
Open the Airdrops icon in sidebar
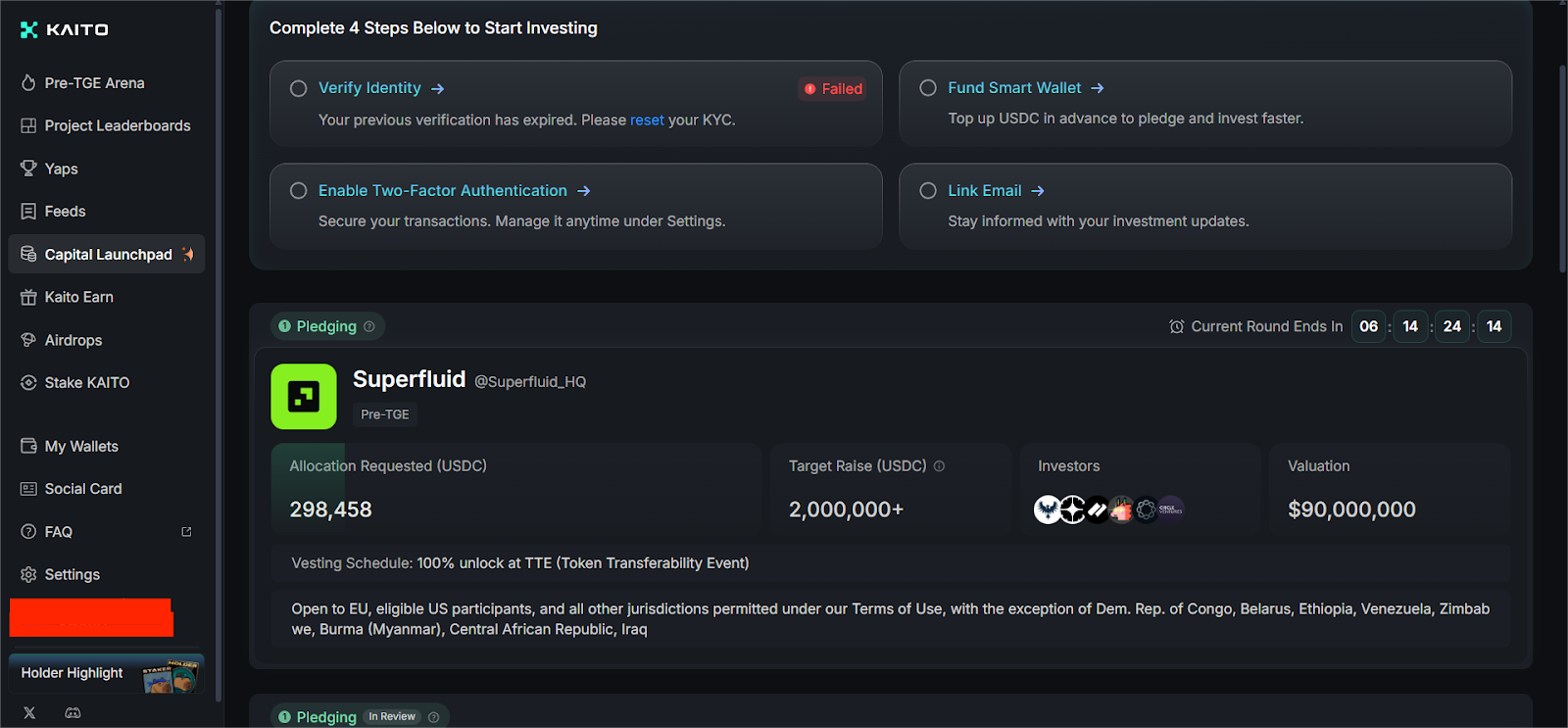pos(28,339)
